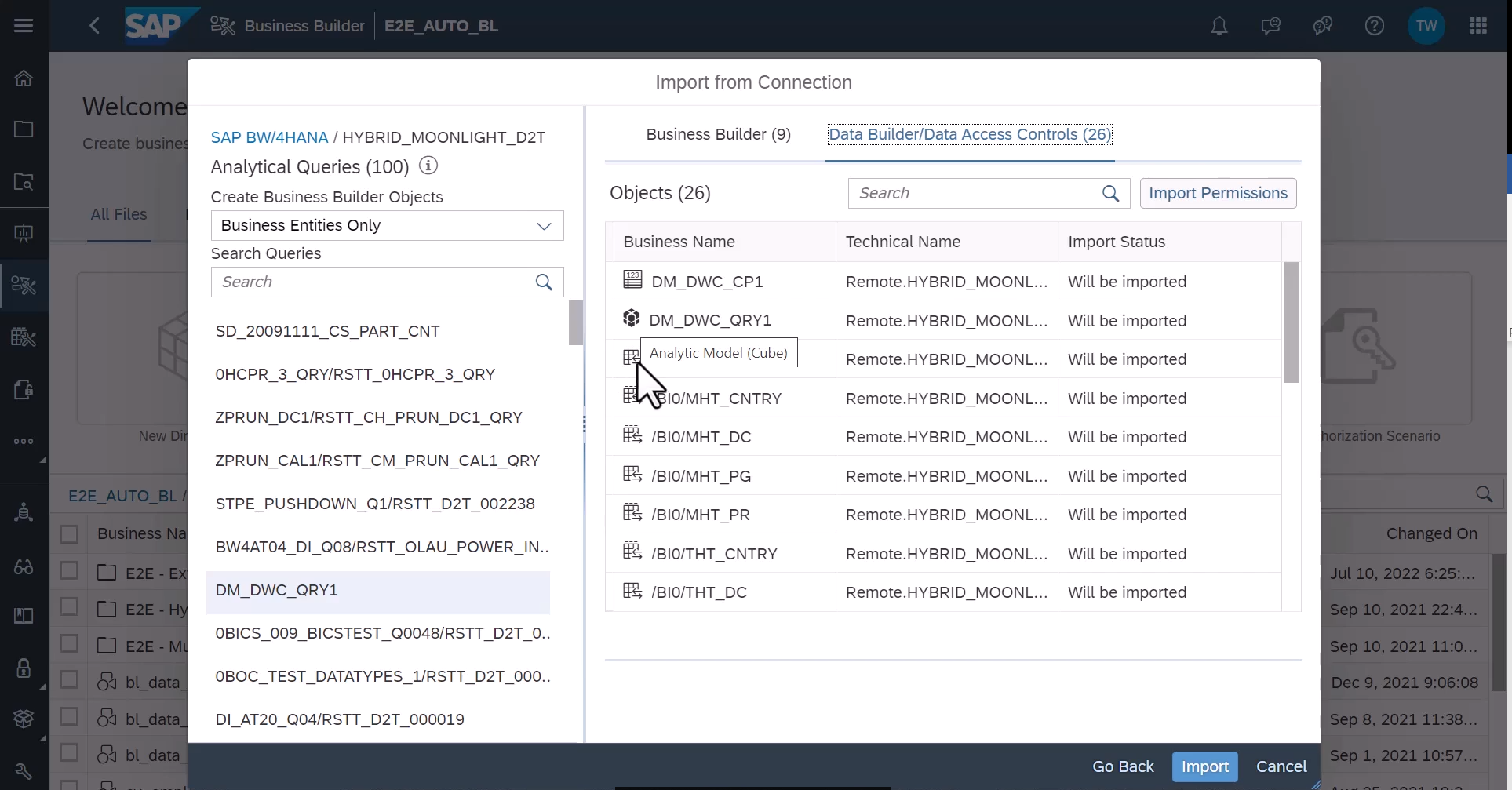Cancel the import dialog

pyautogui.click(x=1281, y=766)
